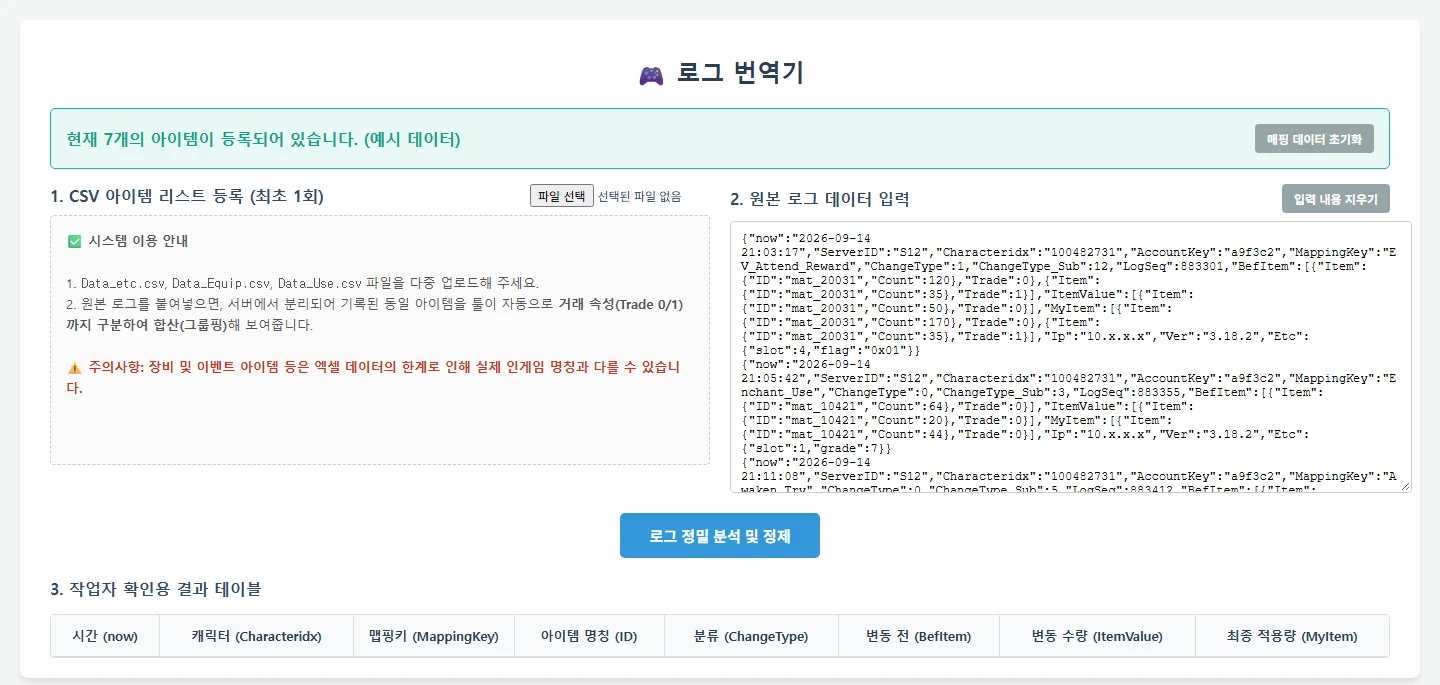The width and height of the screenshot is (1440, 685).
Task: Click the 캐릭터 (Characteridx) column header
Action: 256,636
